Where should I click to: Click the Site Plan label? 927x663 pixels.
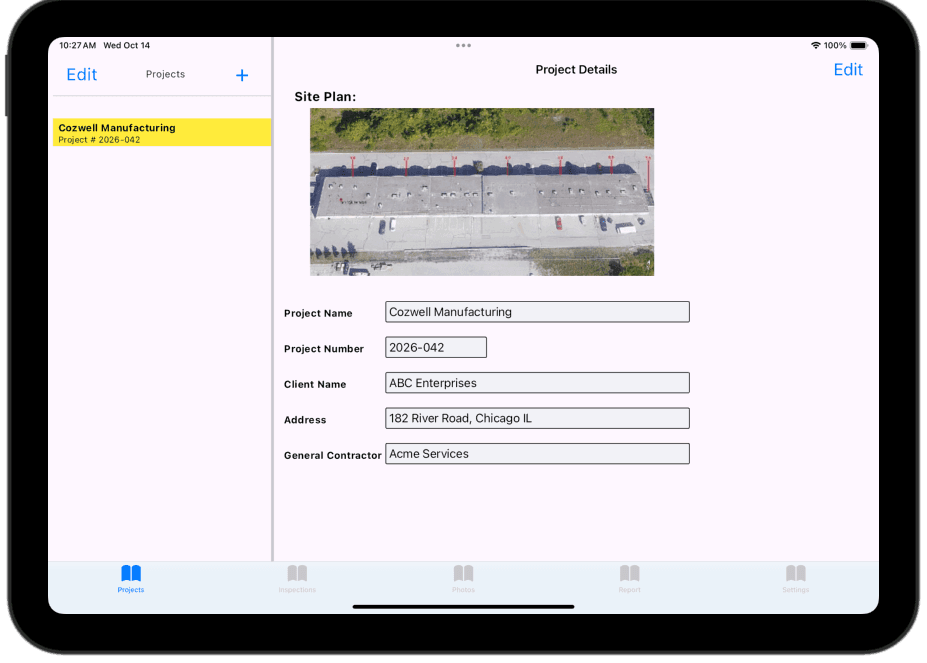(x=325, y=97)
